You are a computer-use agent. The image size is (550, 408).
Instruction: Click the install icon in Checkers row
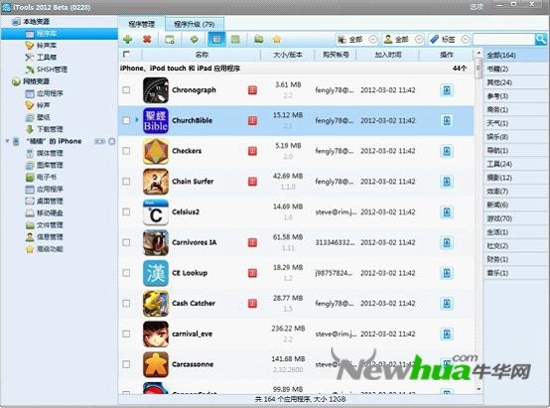click(447, 151)
